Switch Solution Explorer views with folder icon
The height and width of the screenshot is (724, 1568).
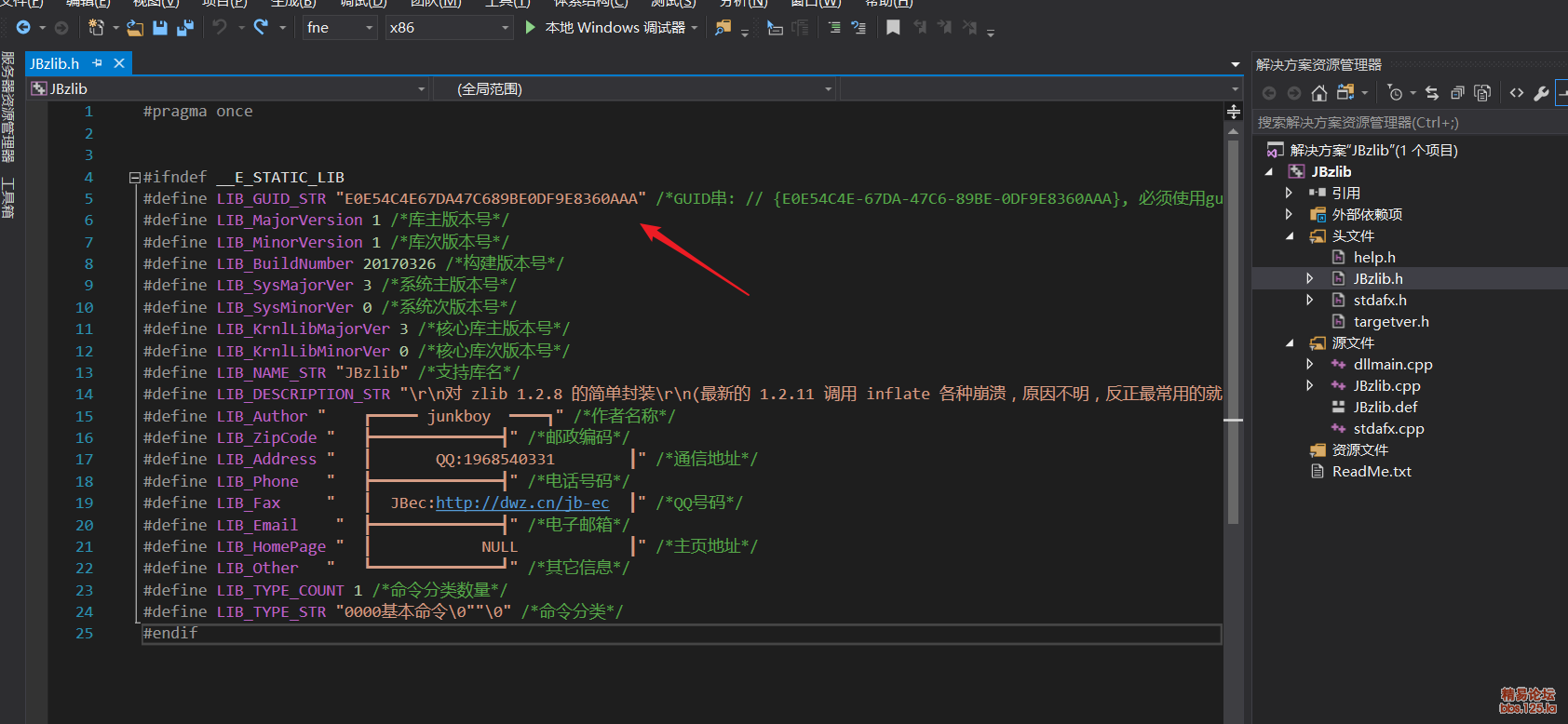point(1345,92)
